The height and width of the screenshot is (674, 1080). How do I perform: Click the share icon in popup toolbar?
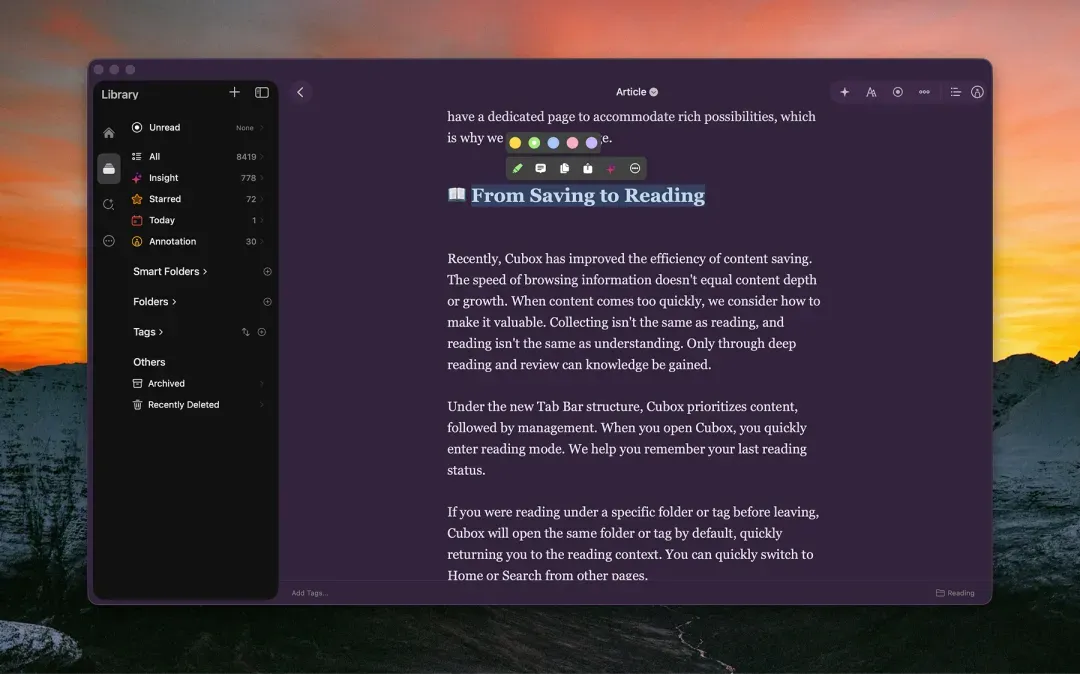click(x=588, y=169)
